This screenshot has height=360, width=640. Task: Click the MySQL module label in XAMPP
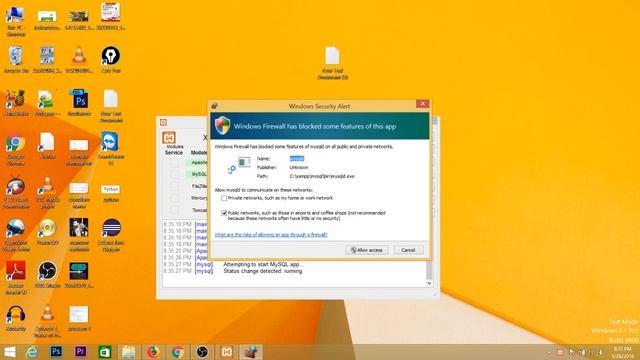click(x=199, y=174)
